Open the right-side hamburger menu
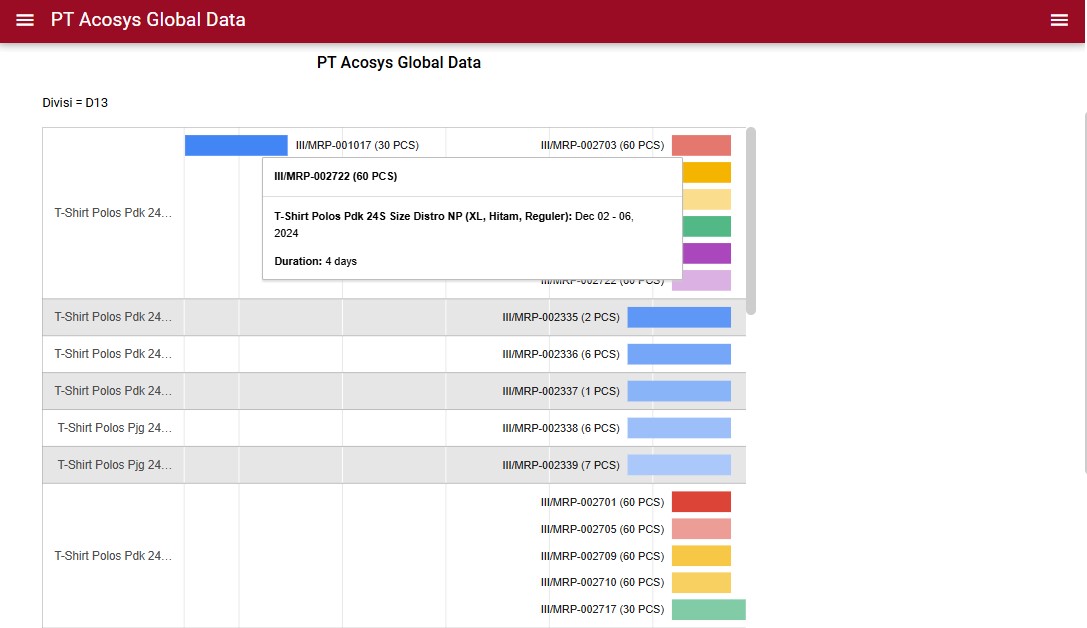 (1059, 20)
